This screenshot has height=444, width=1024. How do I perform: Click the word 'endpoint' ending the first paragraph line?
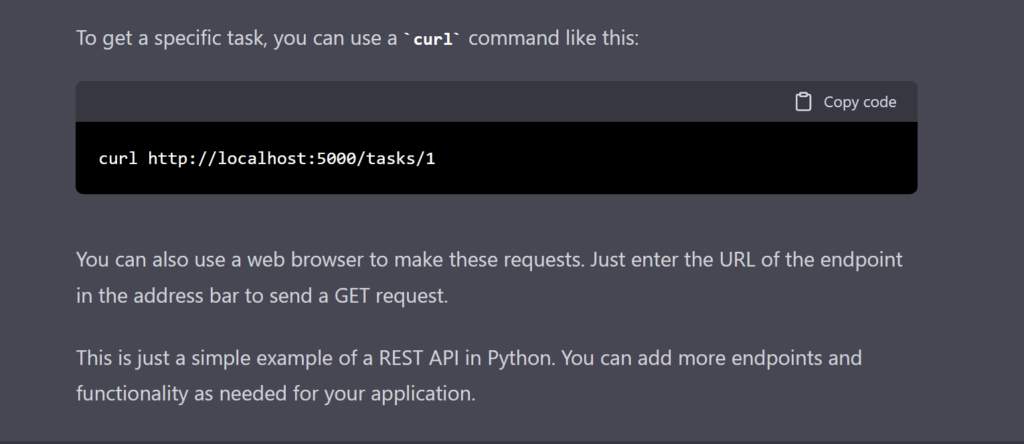(861, 260)
